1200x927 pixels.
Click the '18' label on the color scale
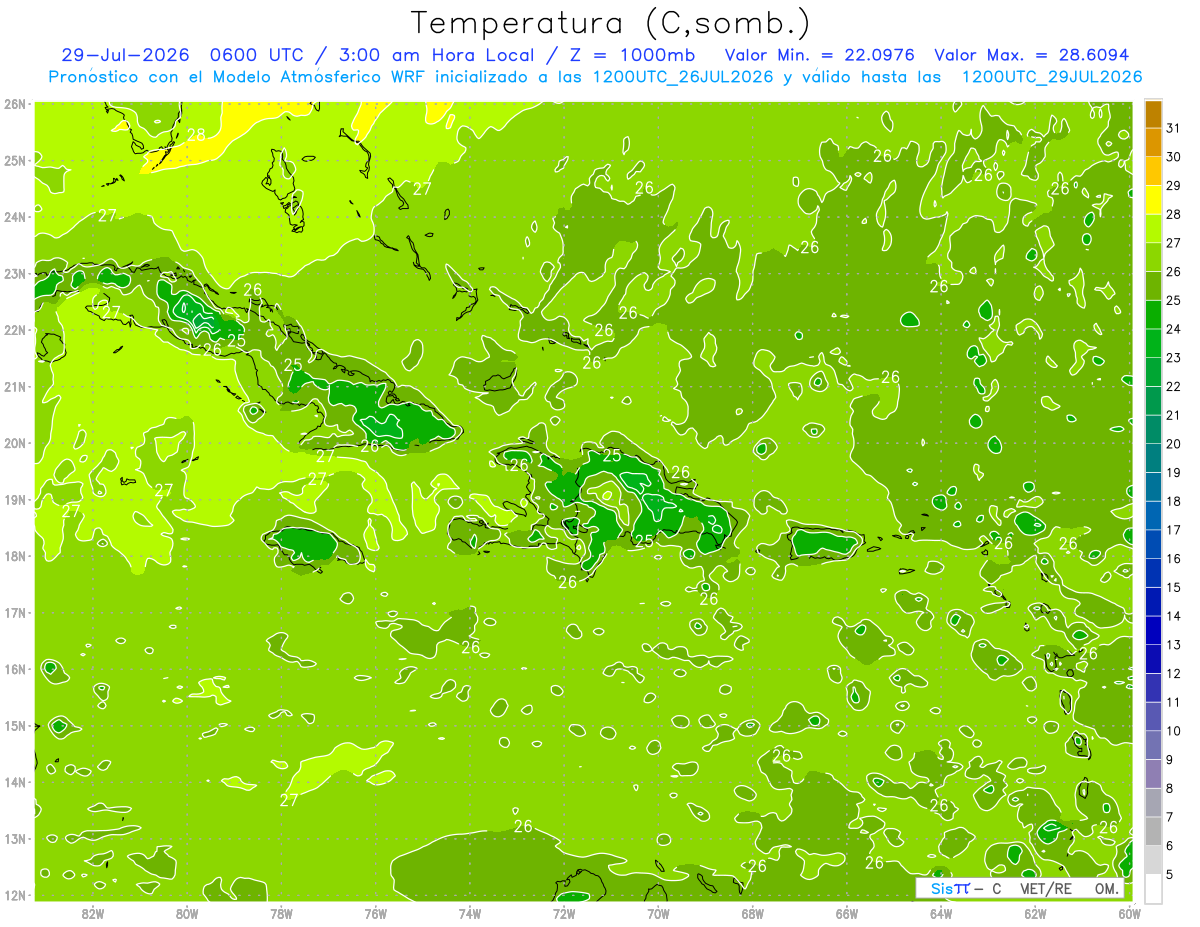[x=1174, y=501]
